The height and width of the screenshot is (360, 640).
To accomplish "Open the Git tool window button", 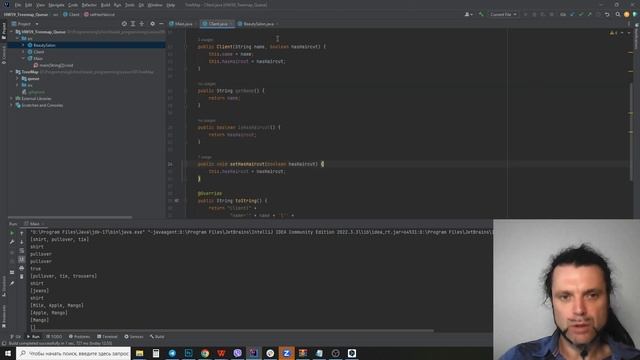I will point(16,336).
